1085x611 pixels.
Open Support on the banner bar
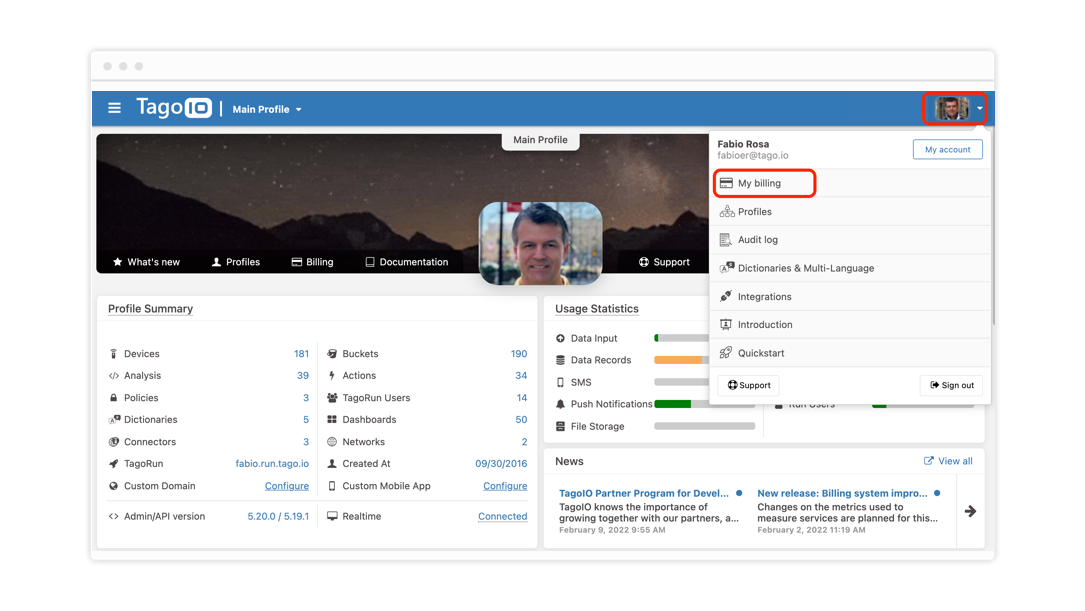tap(664, 262)
